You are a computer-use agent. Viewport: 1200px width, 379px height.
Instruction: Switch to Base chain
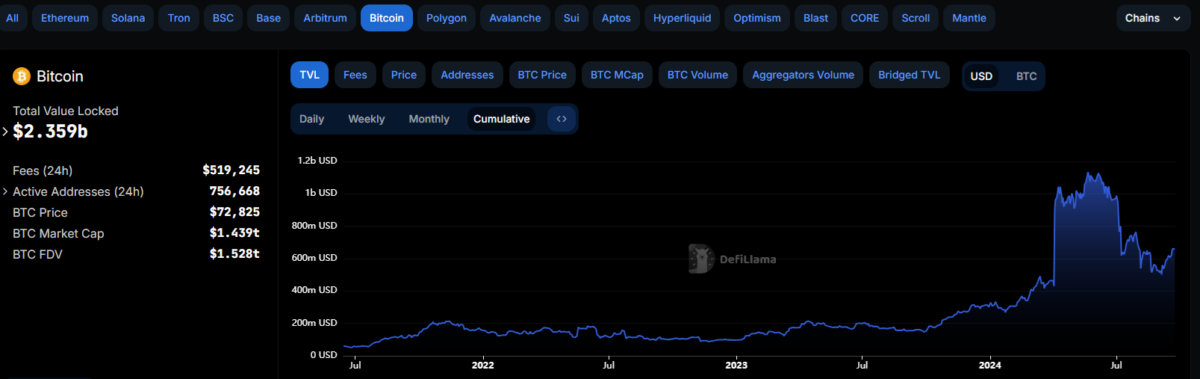269,18
